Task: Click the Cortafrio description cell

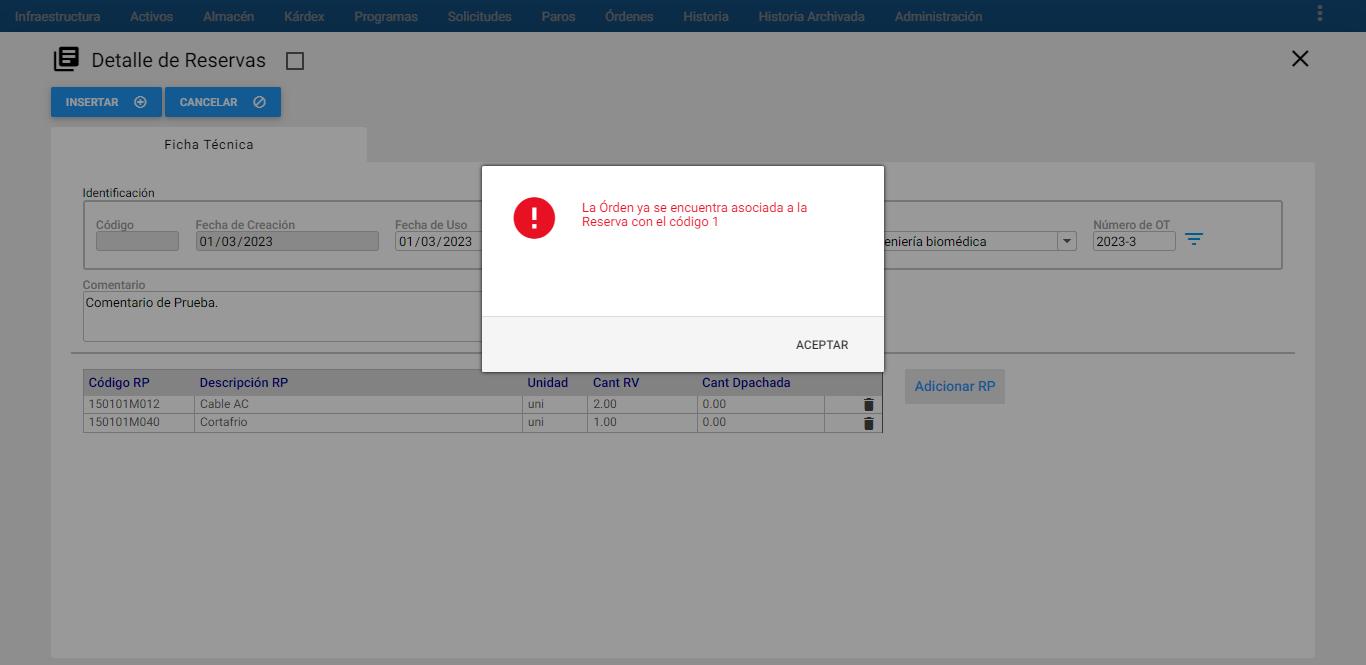Action: [358, 423]
